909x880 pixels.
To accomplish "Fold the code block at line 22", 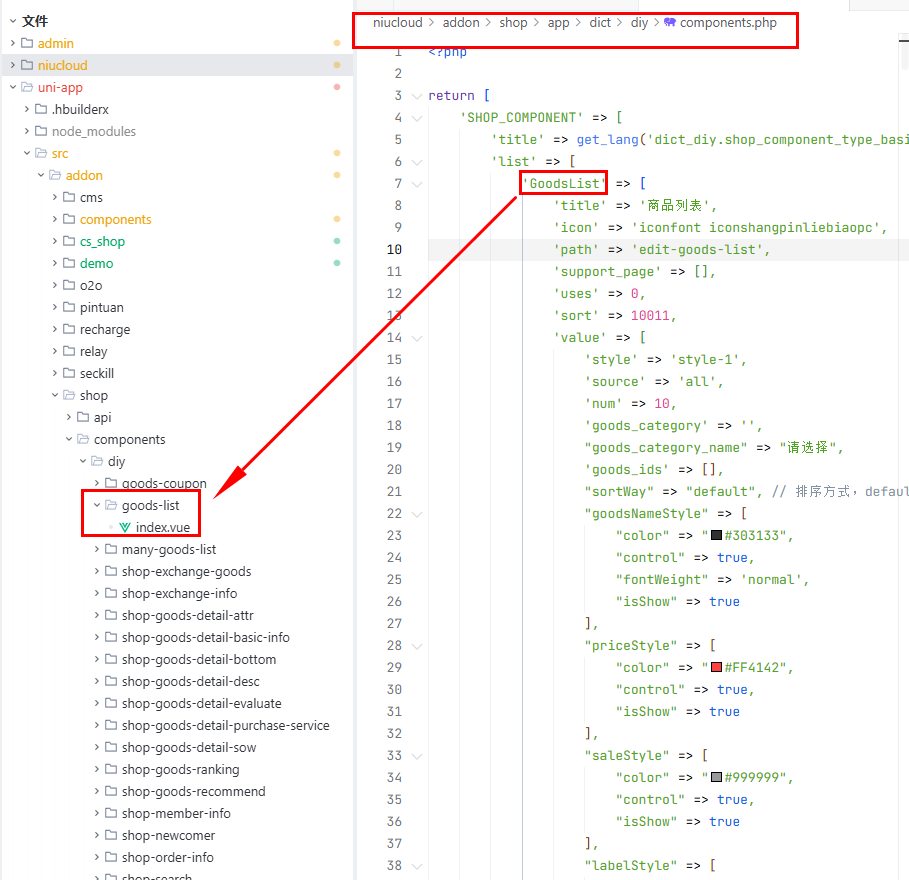I will click(x=416, y=514).
